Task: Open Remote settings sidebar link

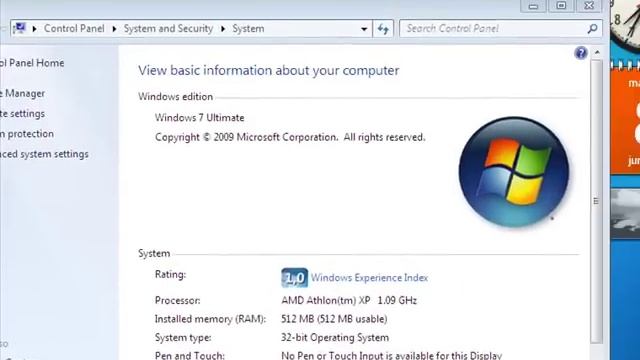Action: click(22, 113)
